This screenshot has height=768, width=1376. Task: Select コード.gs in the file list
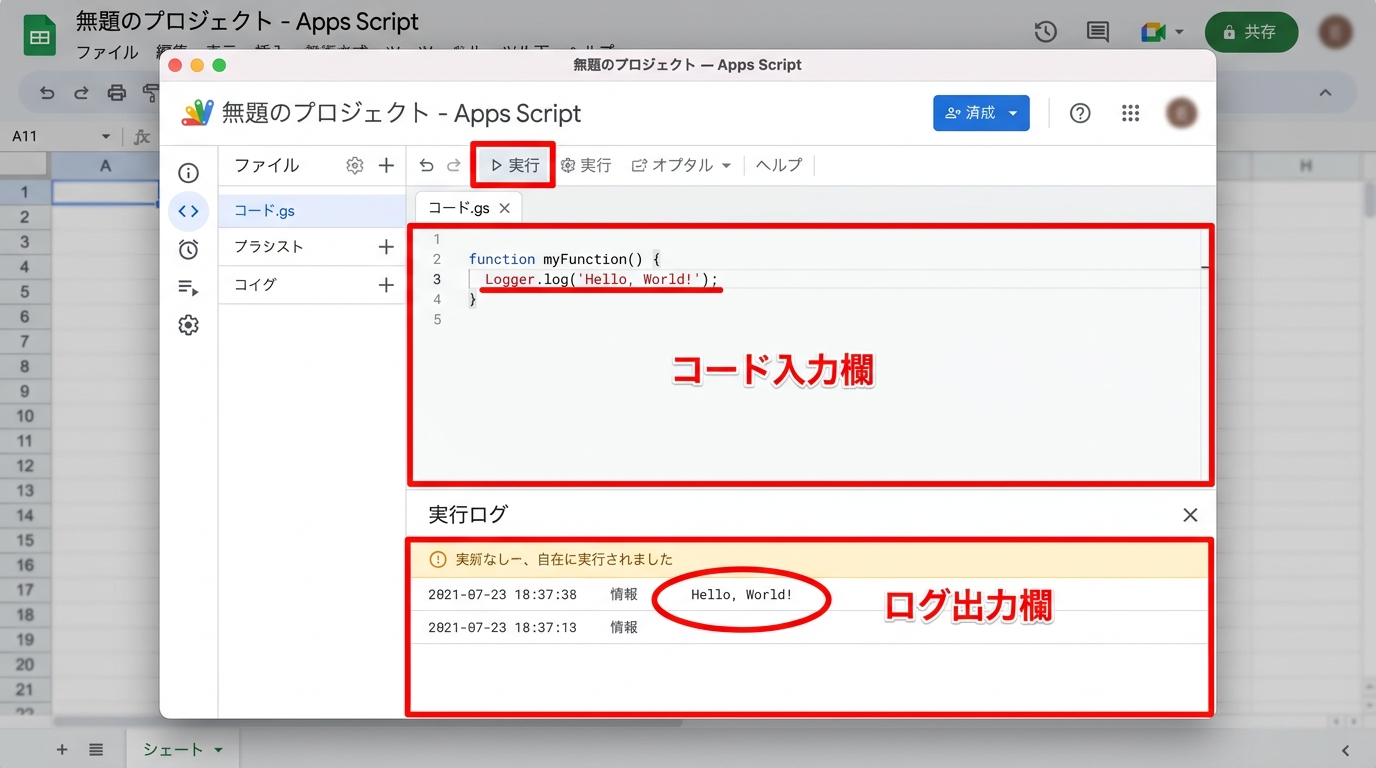(265, 211)
